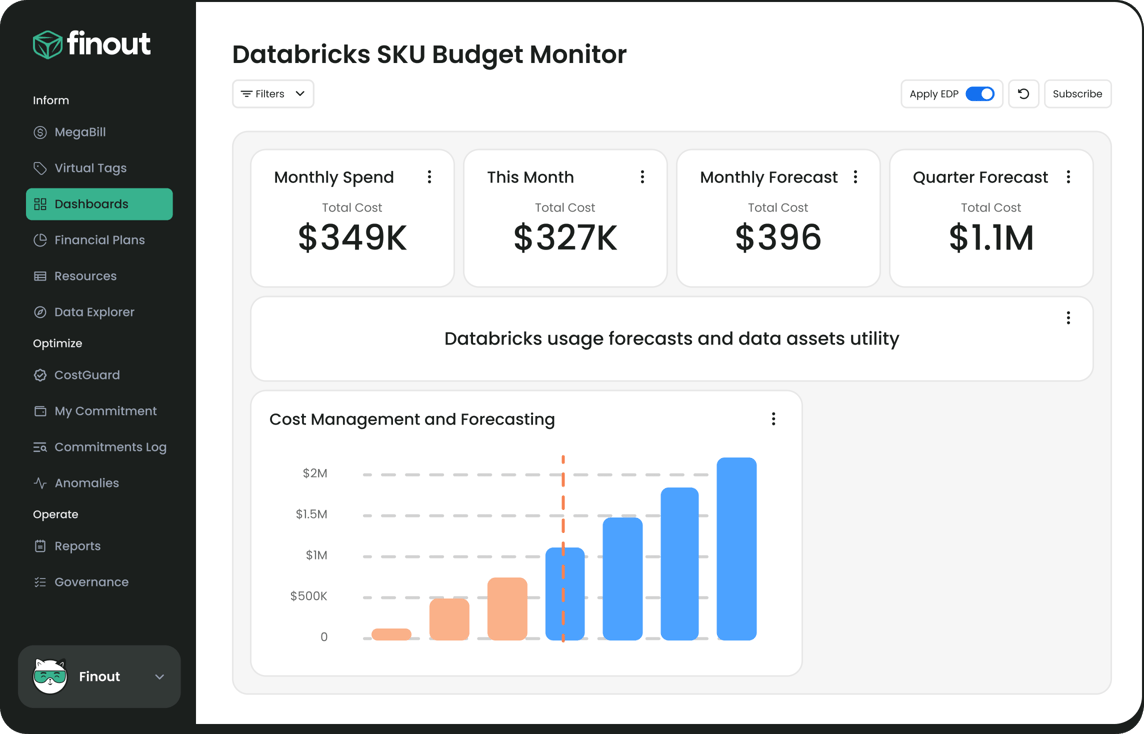Click the $349K Monthly Spend value
The image size is (1144, 734).
click(x=352, y=238)
